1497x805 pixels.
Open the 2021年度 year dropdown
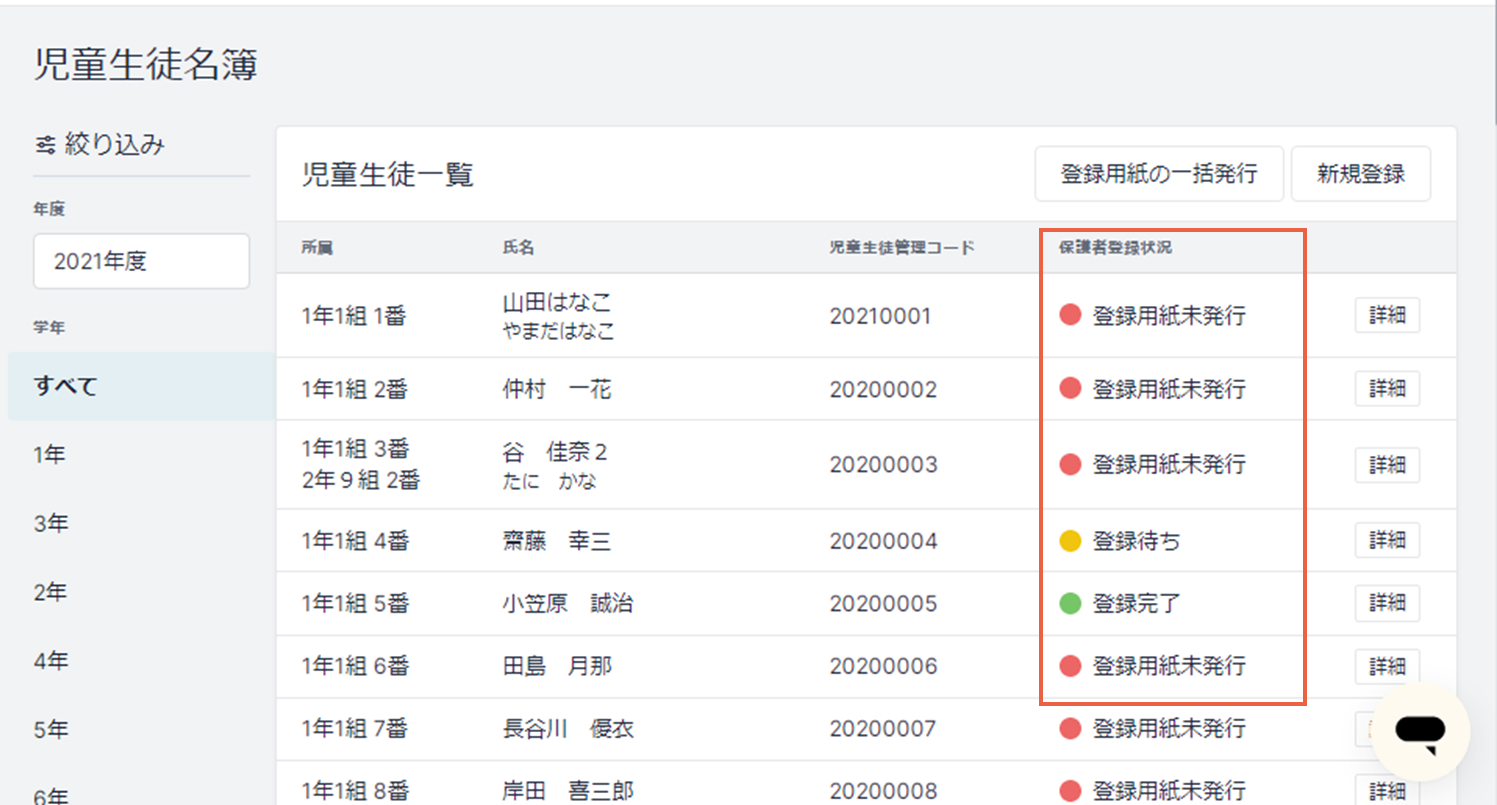click(141, 261)
